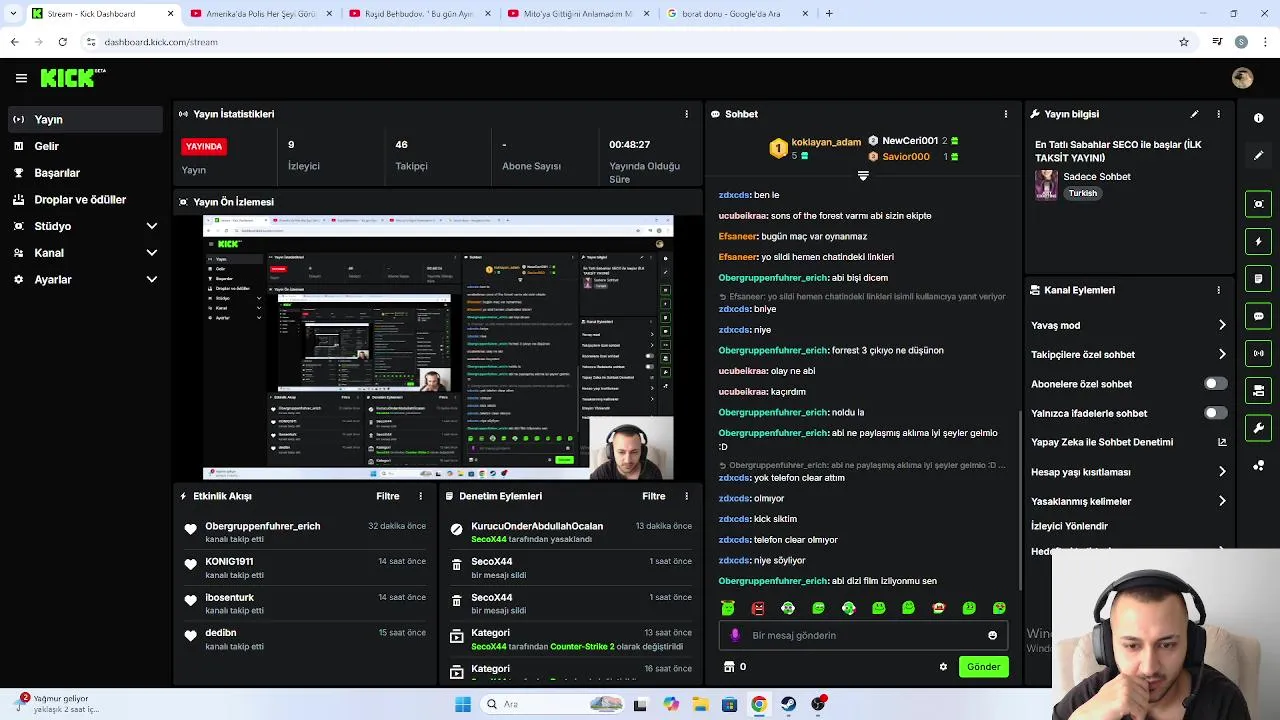Click the browser address bar URL
This screenshot has height=720, width=1280.
tap(161, 42)
